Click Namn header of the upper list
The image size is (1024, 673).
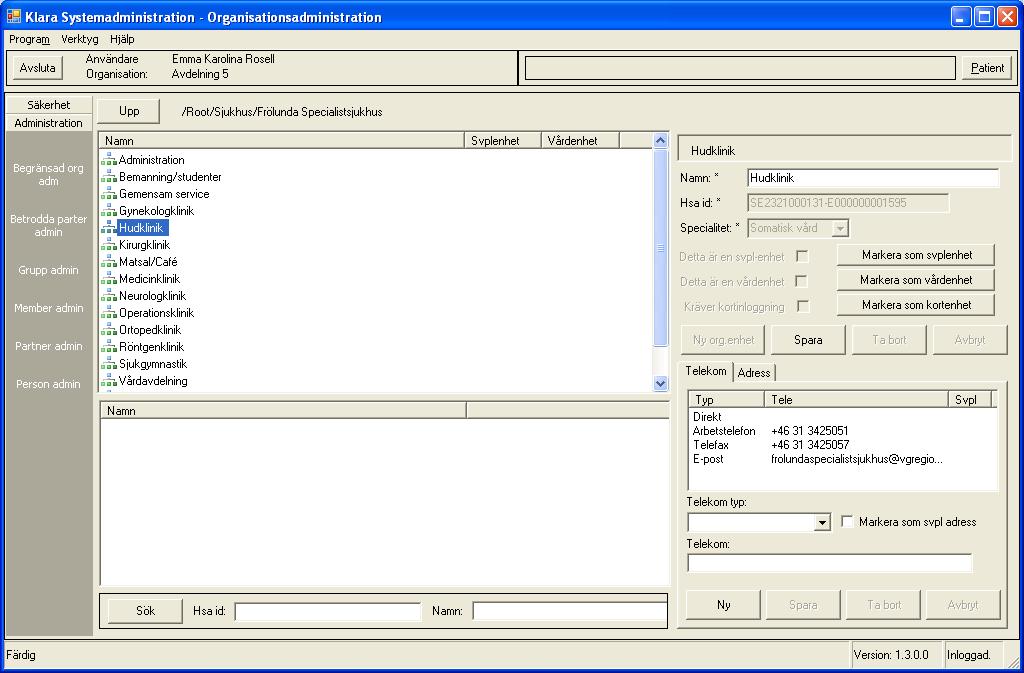click(281, 140)
